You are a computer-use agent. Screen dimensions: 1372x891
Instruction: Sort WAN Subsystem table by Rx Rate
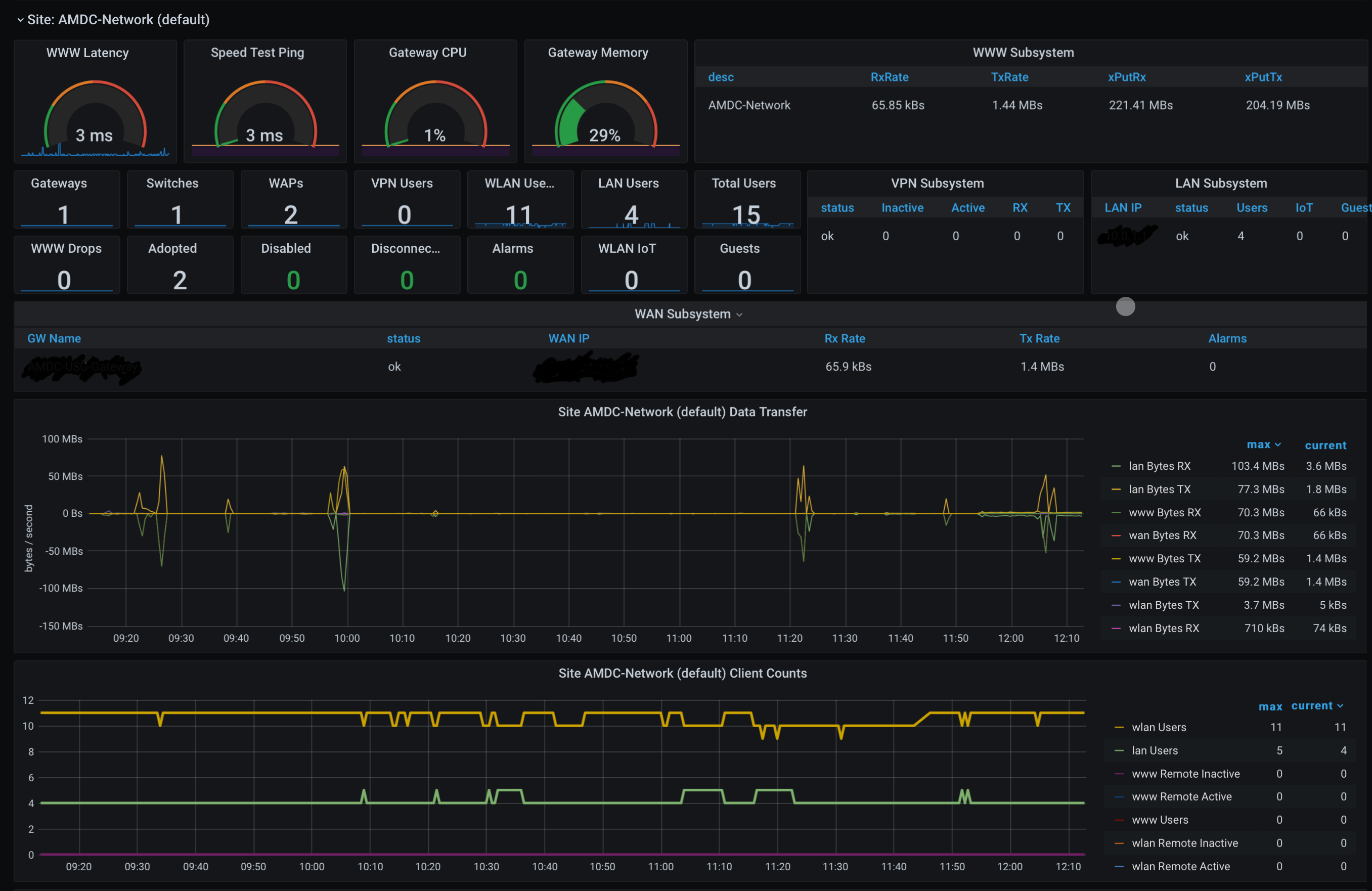[x=845, y=338]
